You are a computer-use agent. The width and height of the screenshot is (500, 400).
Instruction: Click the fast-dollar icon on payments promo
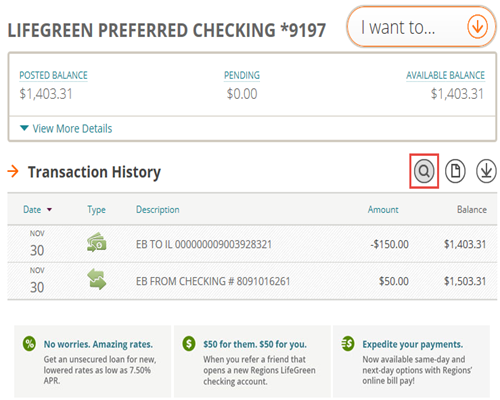pos(348,344)
